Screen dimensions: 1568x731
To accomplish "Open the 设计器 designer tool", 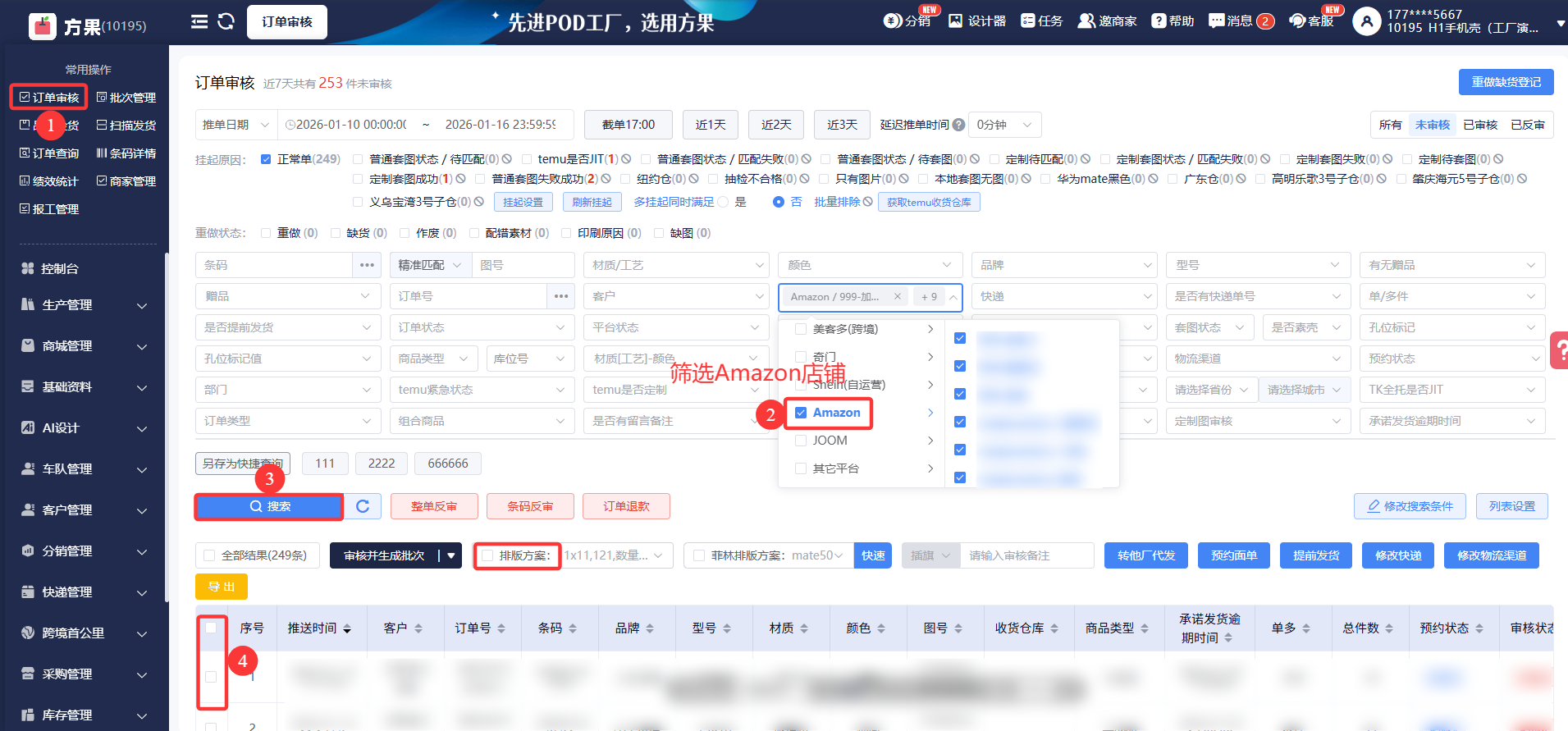I will point(976,21).
